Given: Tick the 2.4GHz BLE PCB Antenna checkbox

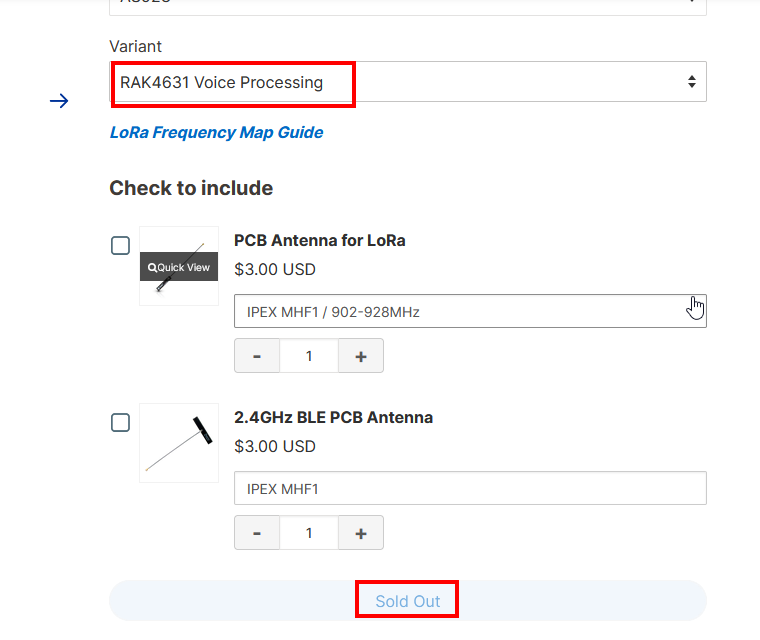Looking at the screenshot, I should [x=120, y=423].
